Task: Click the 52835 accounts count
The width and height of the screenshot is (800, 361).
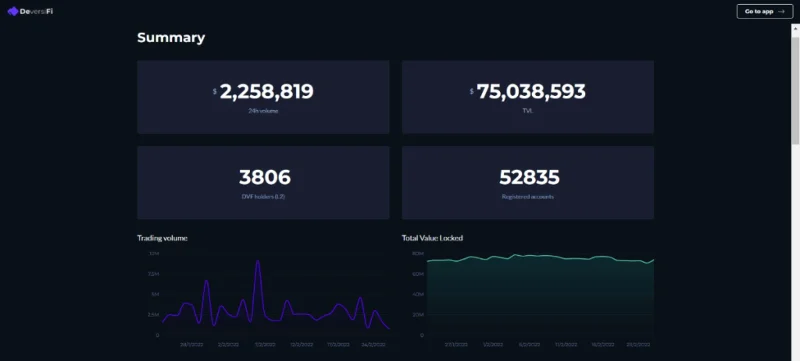Action: [x=529, y=177]
